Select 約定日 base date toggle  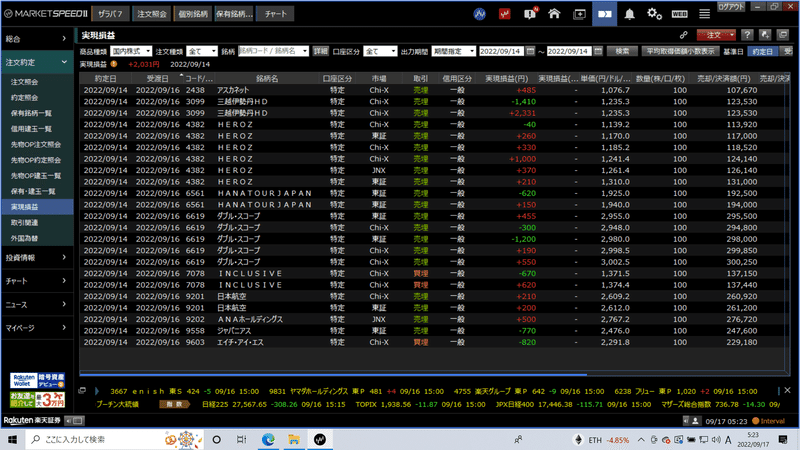pos(763,52)
